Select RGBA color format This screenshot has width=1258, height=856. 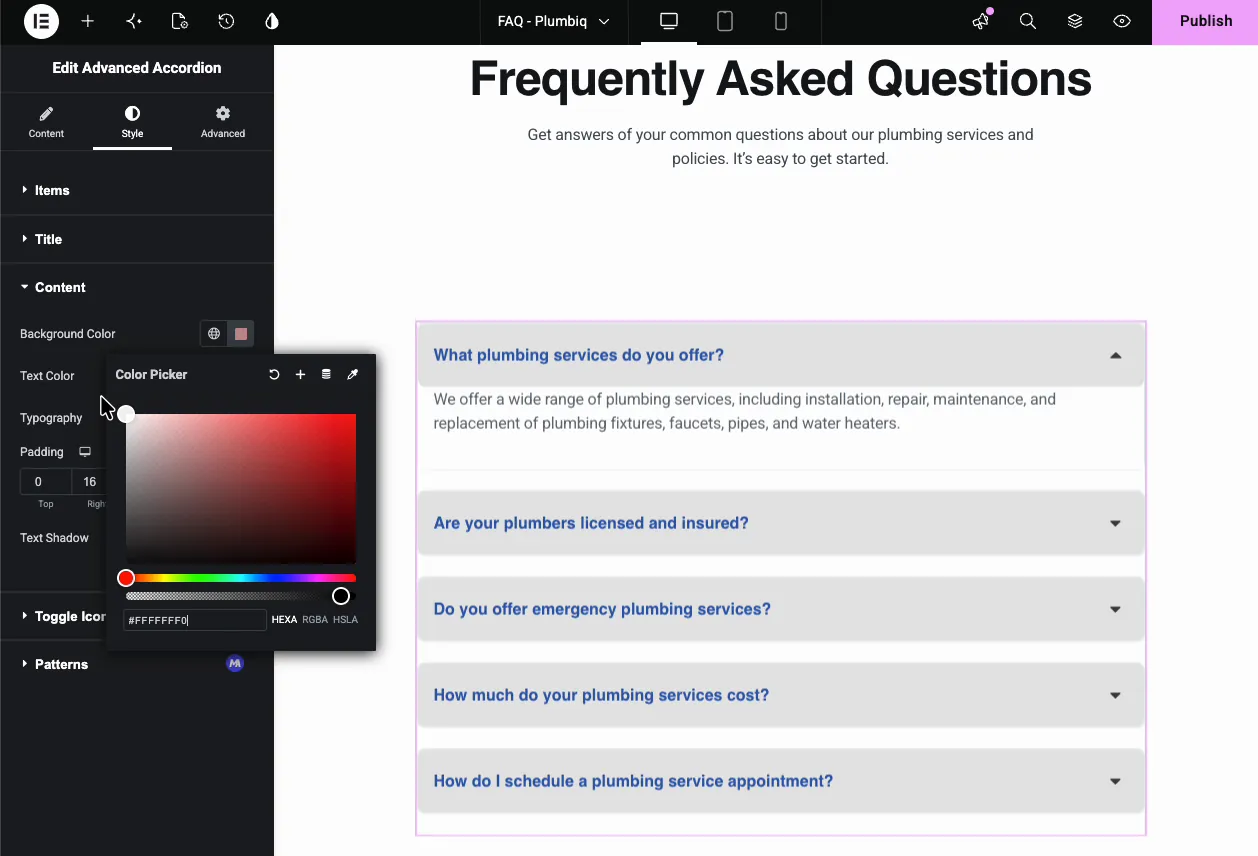tap(315, 620)
